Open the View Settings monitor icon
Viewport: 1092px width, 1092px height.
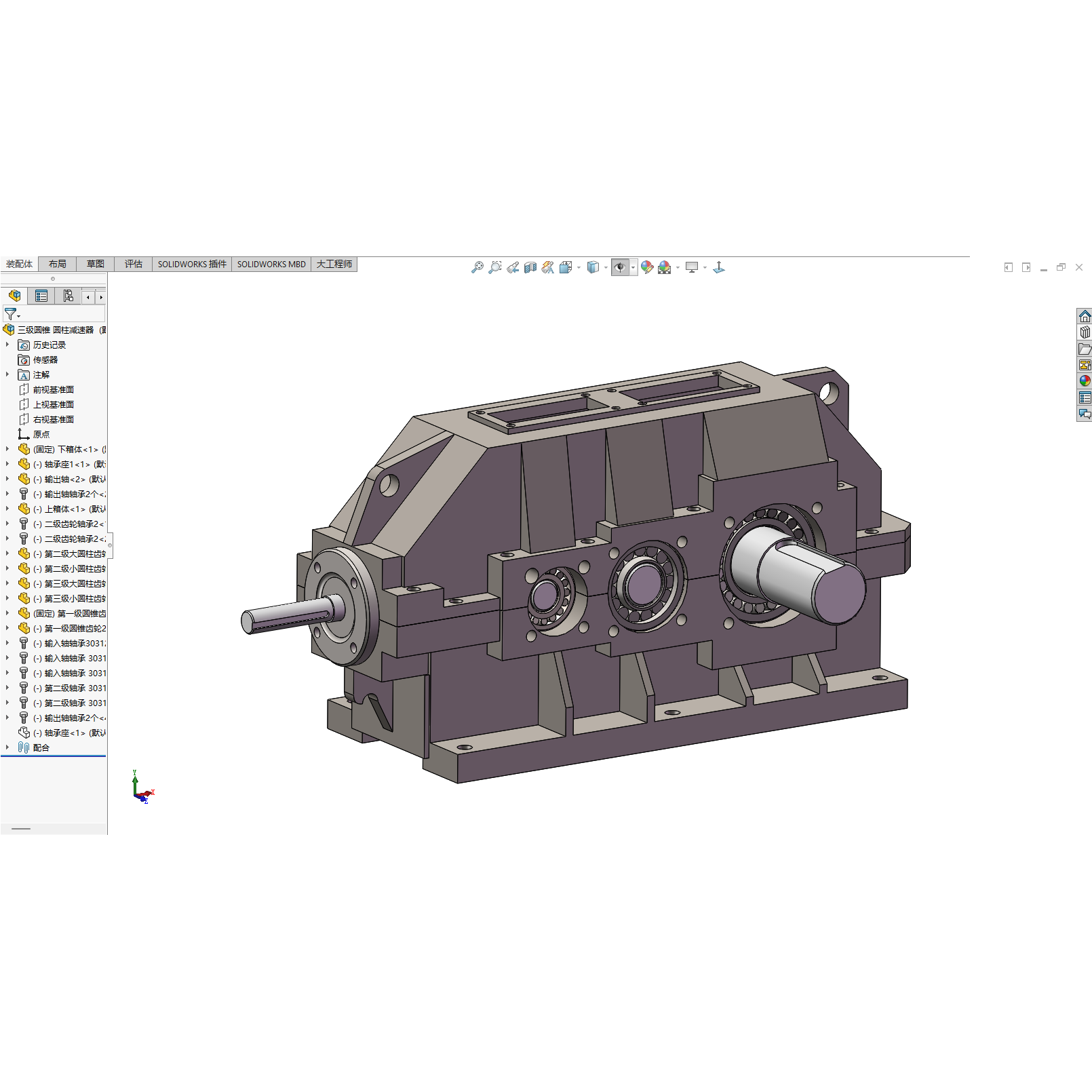click(692, 267)
